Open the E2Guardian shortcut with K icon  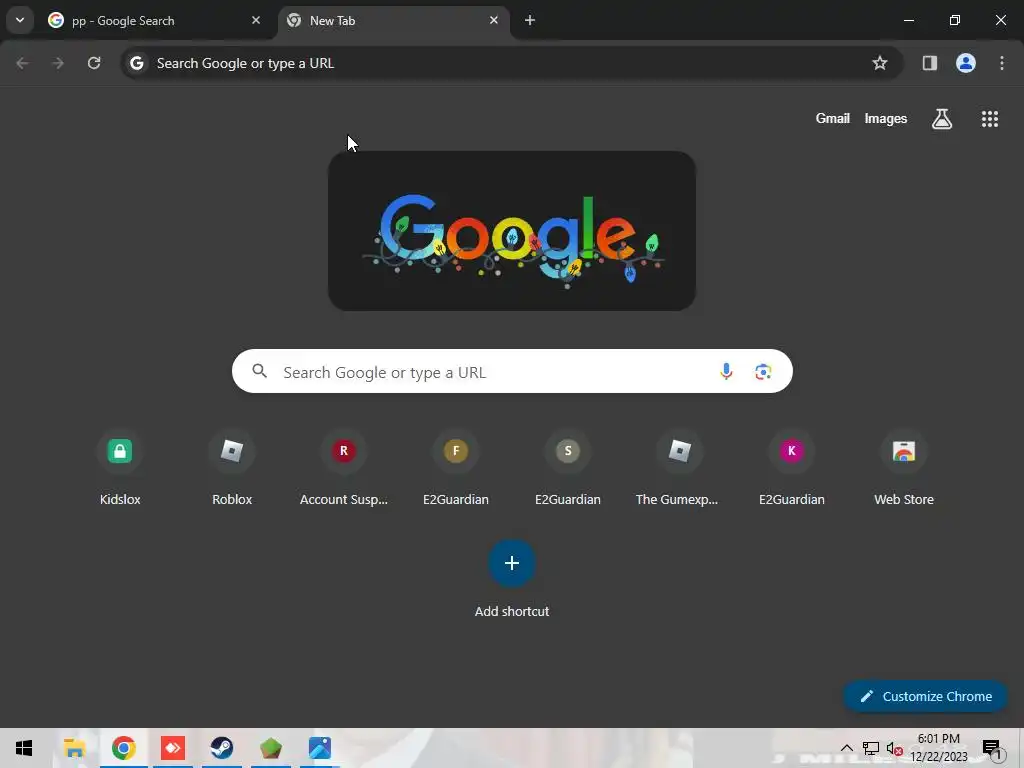[x=792, y=468]
